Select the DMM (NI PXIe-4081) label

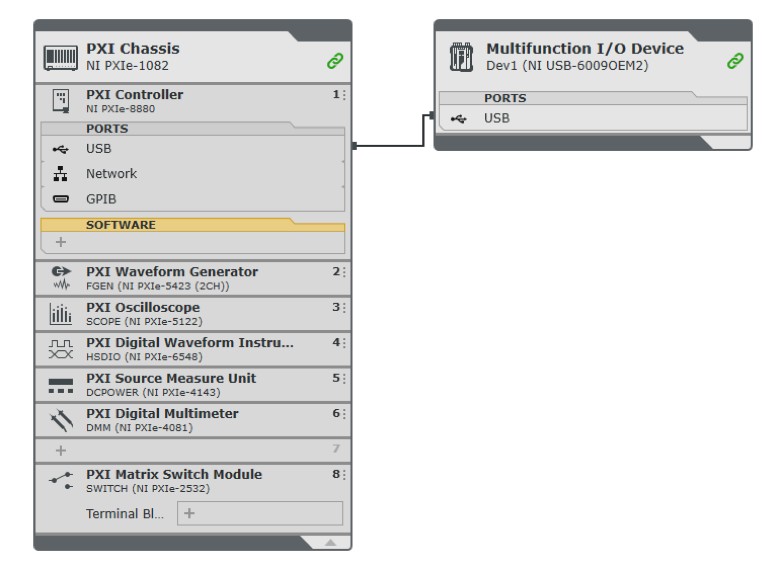pos(139,428)
